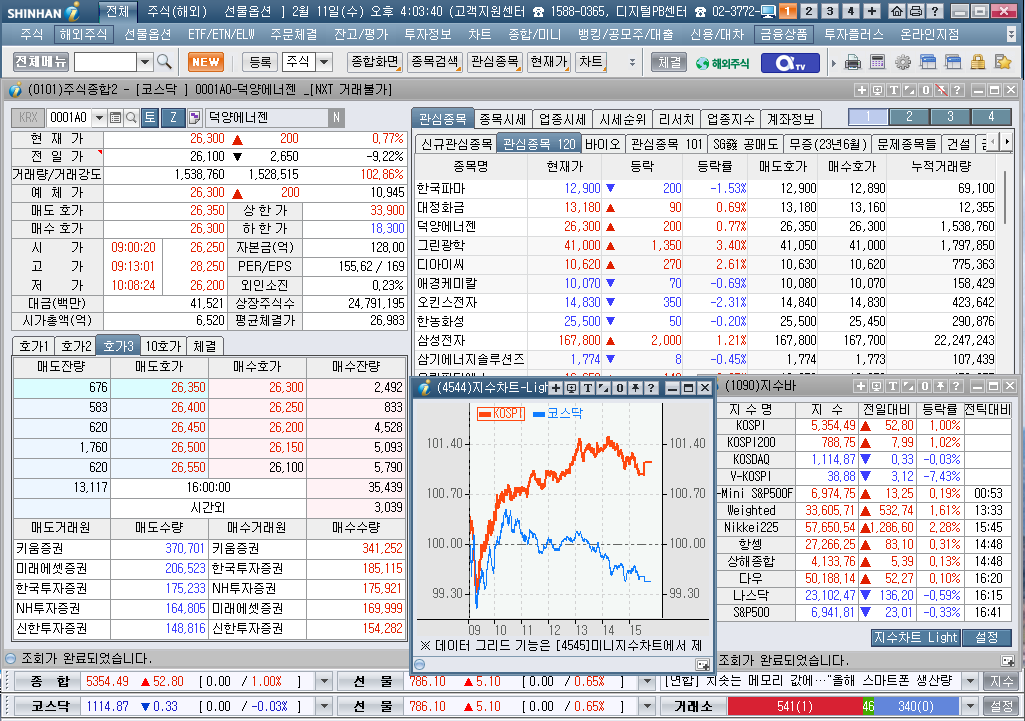Switch to virtual screen 4
The image size is (1025, 721).
click(850, 11)
